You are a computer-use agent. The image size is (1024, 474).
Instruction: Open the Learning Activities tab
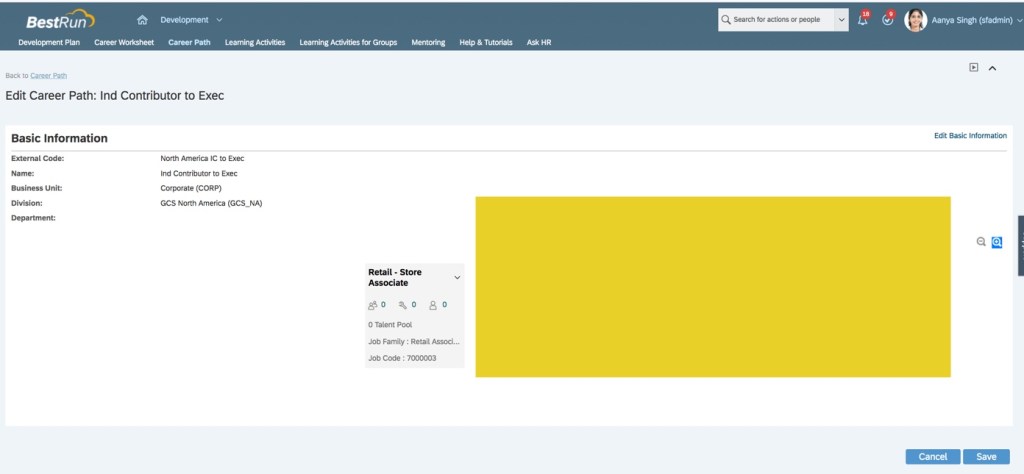coord(255,43)
